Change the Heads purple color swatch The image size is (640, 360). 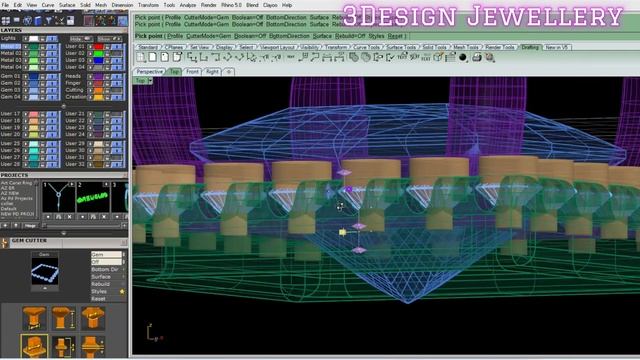coord(98,76)
